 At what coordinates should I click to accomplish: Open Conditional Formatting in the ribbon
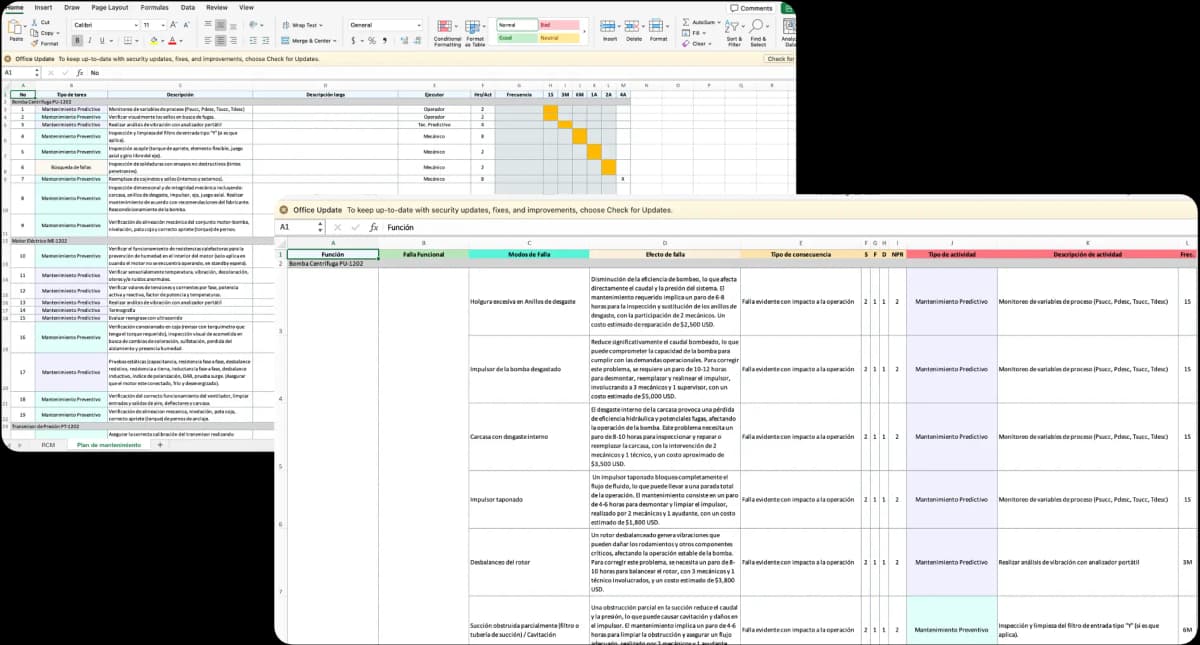[x=447, y=32]
